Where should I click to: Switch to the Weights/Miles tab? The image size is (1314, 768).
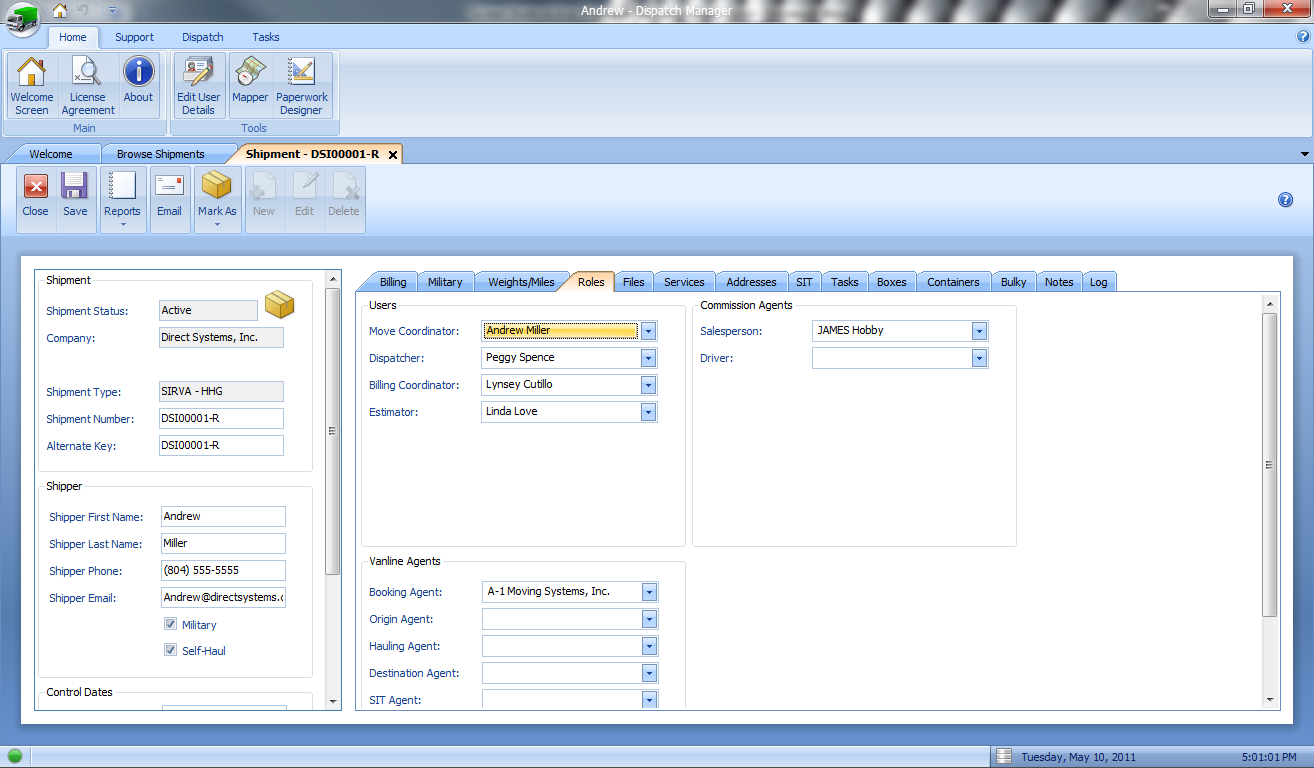(x=521, y=282)
